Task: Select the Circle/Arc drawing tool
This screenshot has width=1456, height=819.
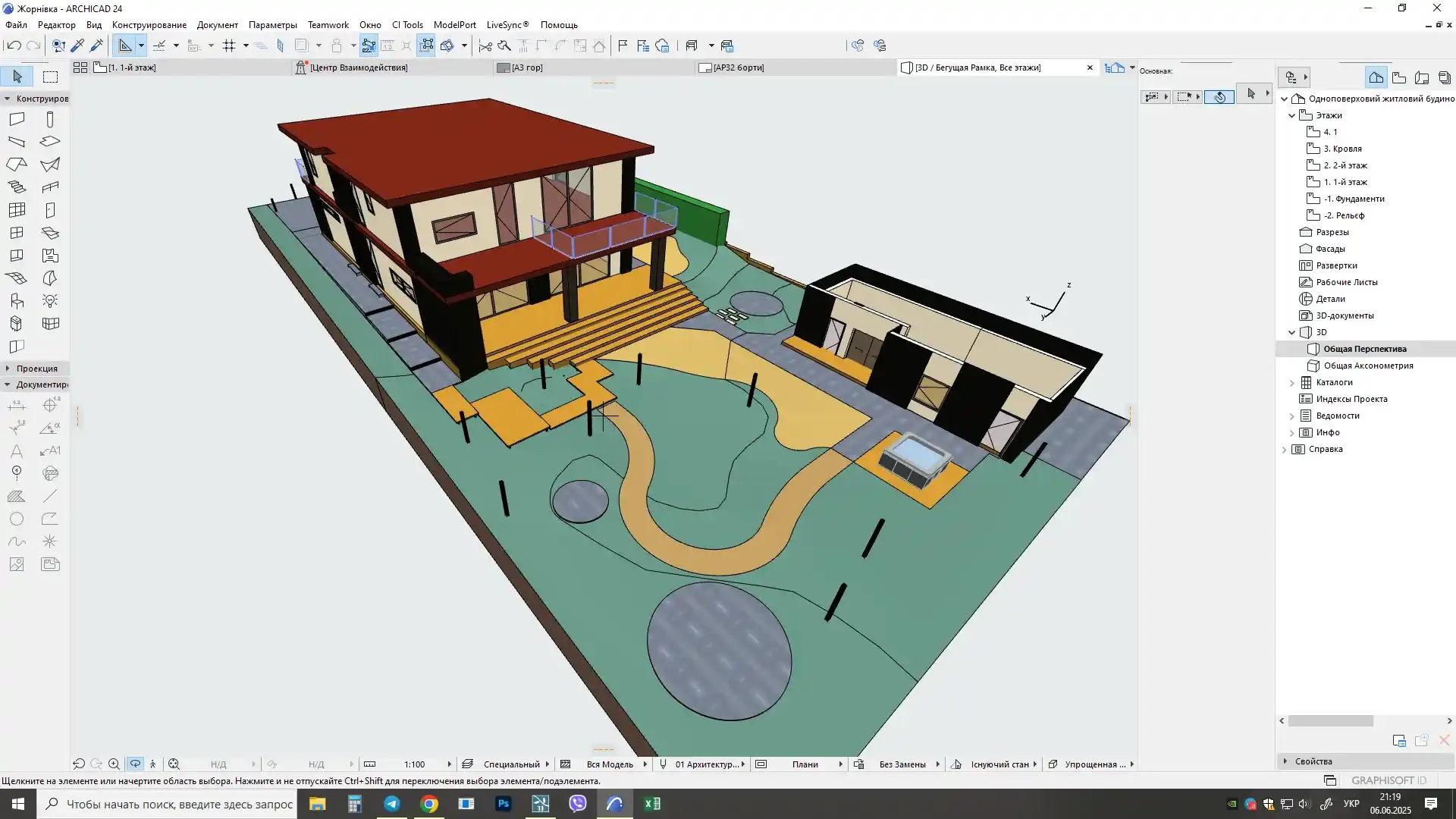Action: click(x=17, y=519)
